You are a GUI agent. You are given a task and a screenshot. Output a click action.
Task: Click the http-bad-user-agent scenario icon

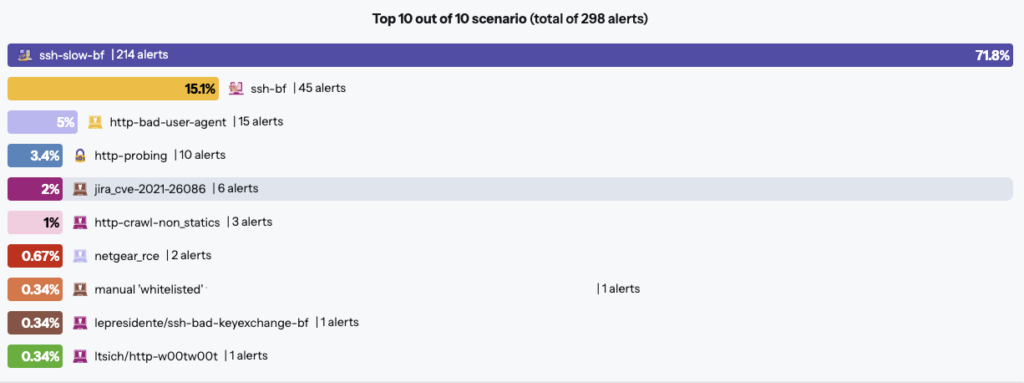(x=95, y=122)
